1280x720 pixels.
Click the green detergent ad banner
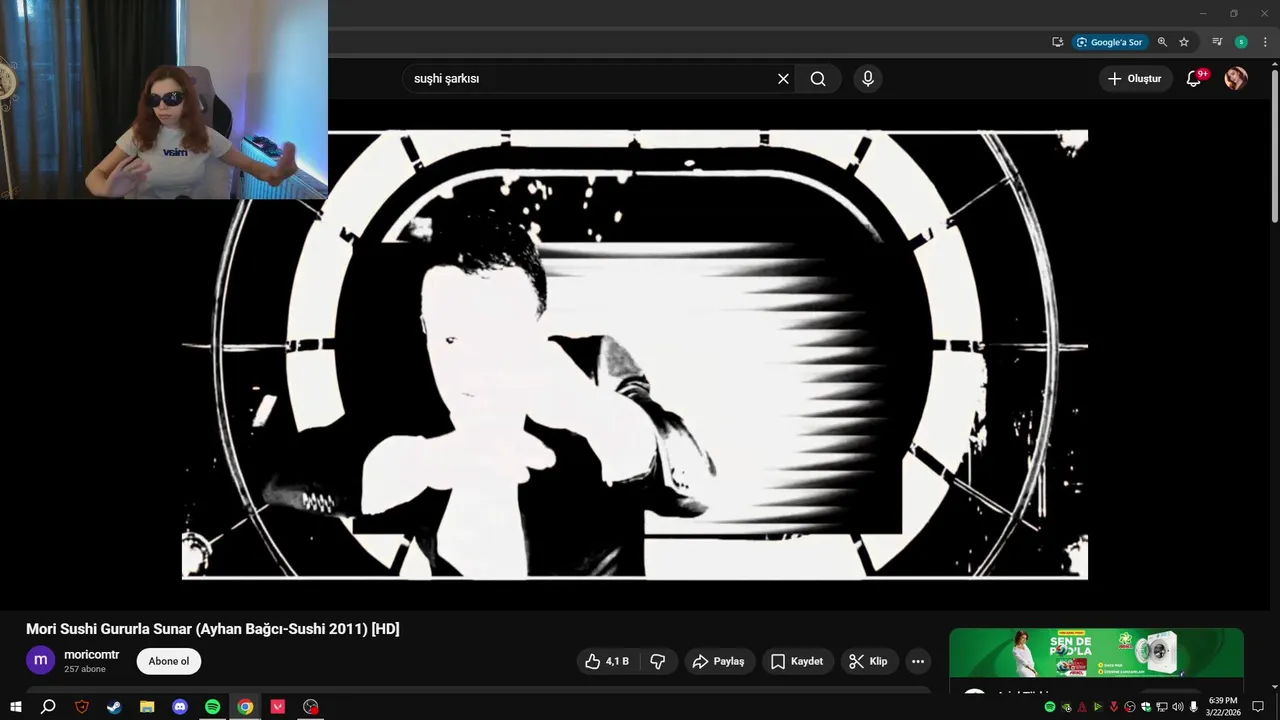coord(1096,653)
